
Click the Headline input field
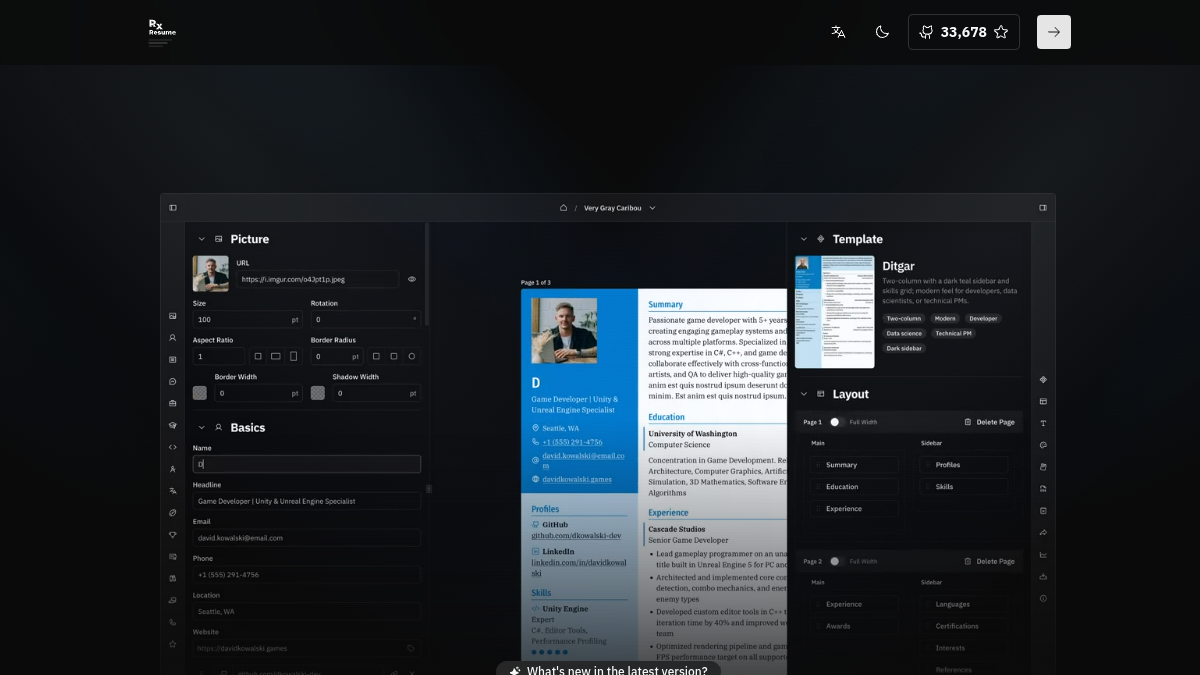pyautogui.click(x=307, y=501)
